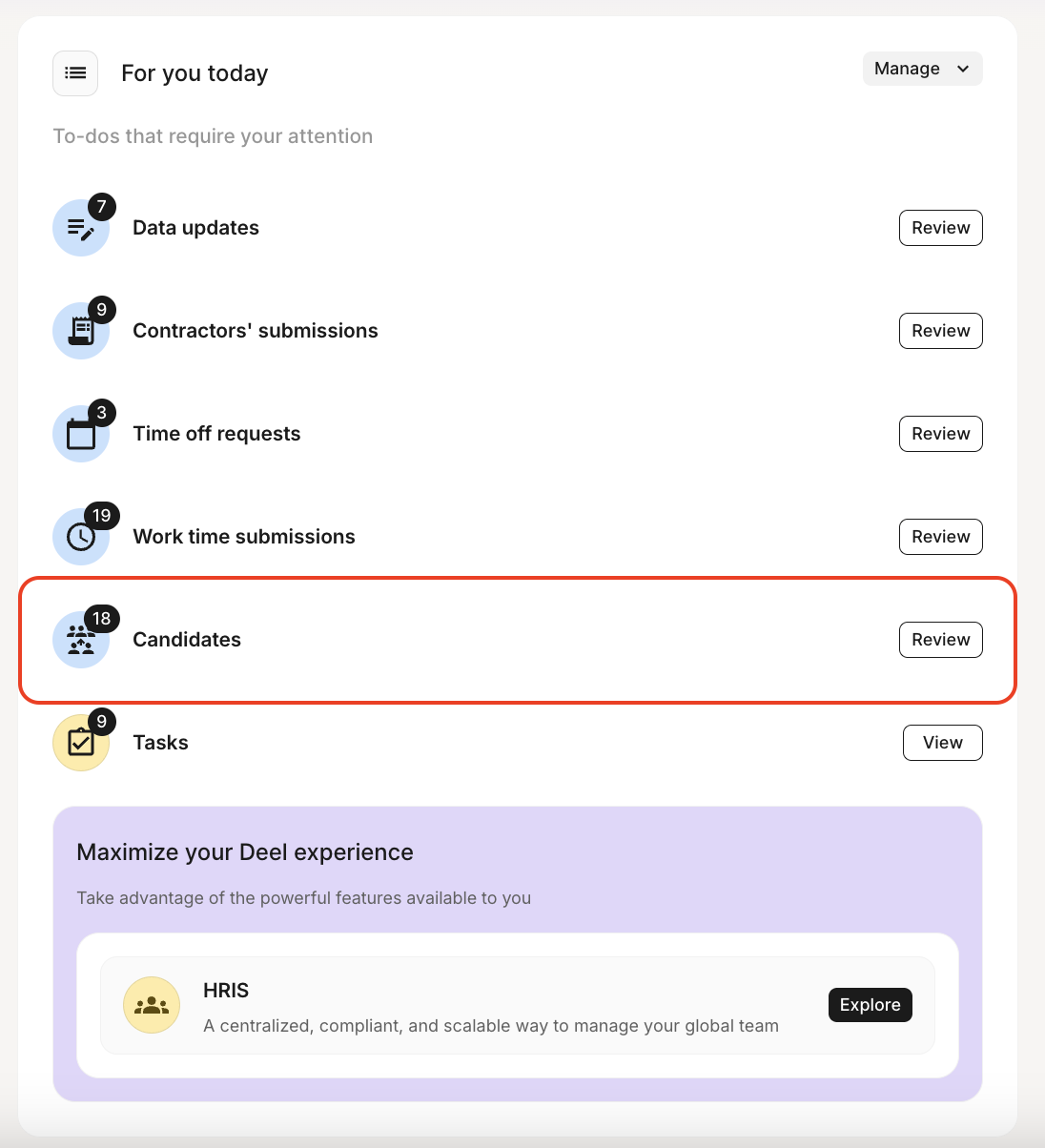Screen dimensions: 1045x1148
Task: Explore the HRIS feature
Action: pos(870,1005)
